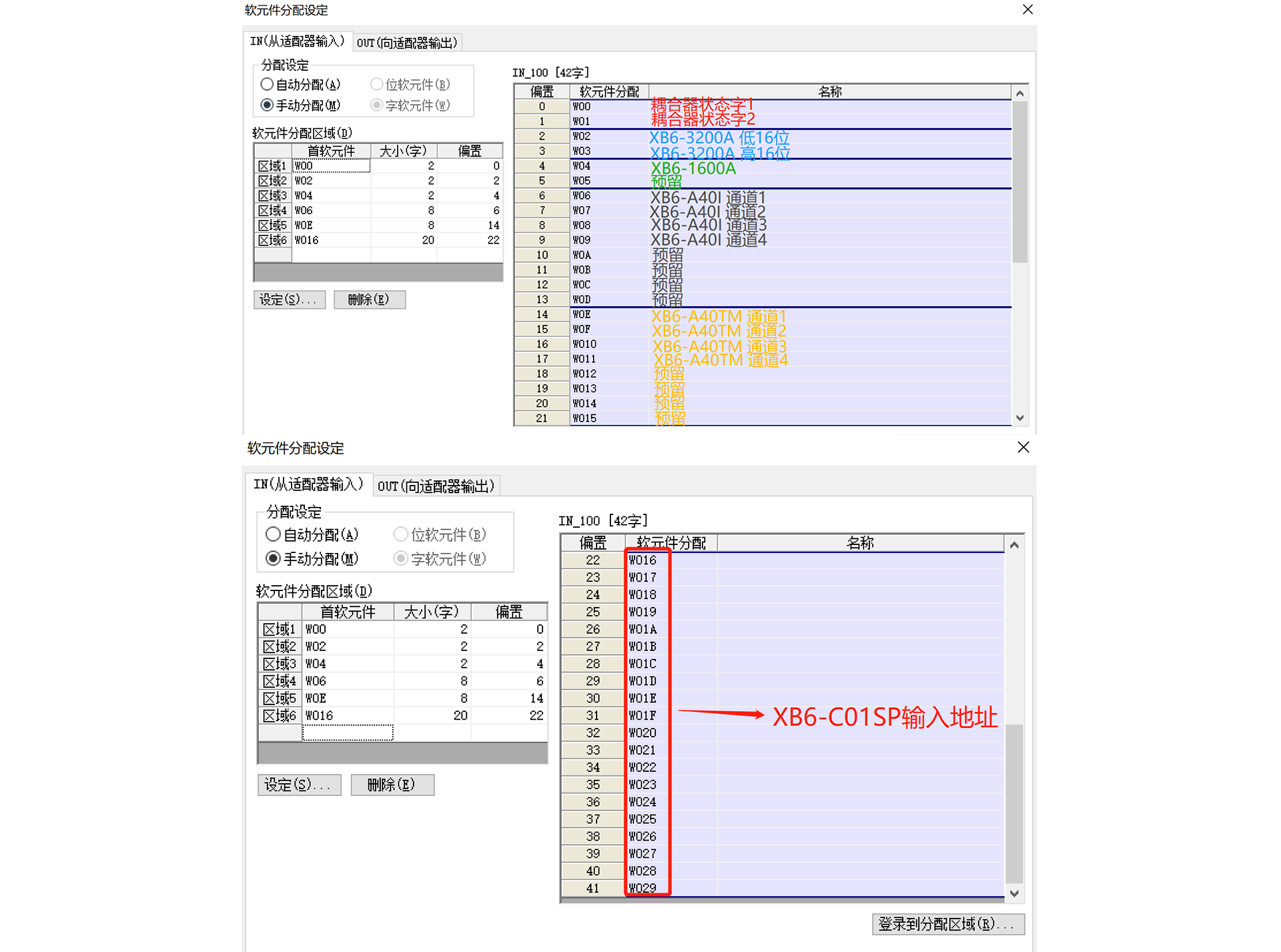Close the lower 软元件分配设定 dialog

tap(1023, 447)
